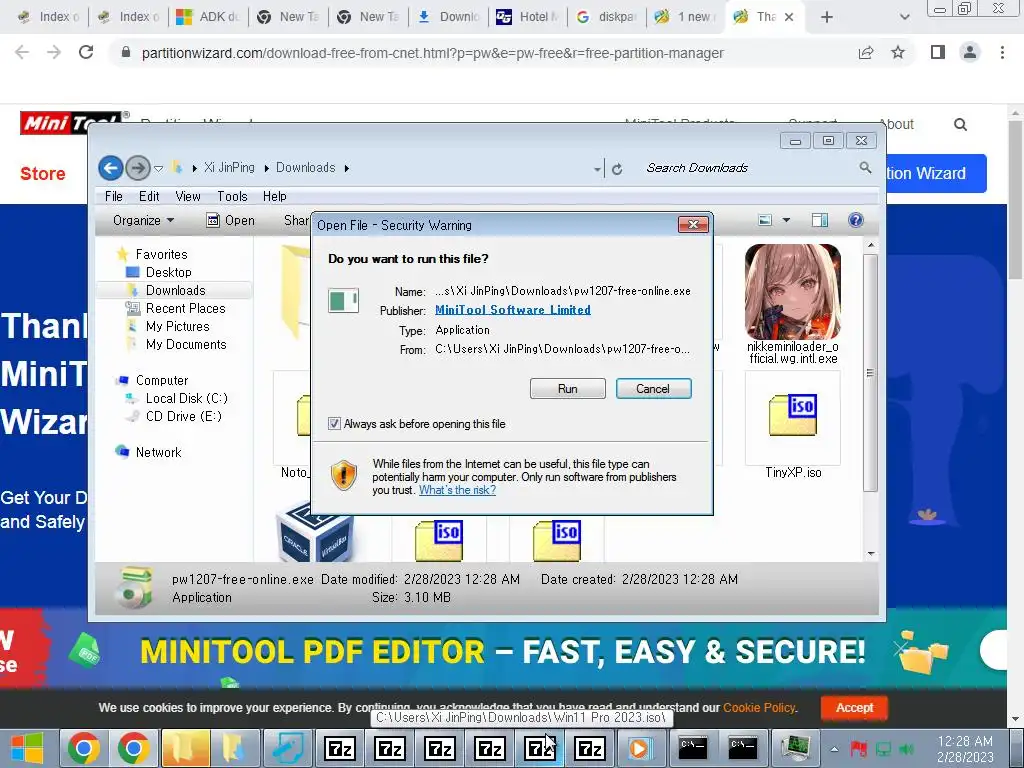Accept the cookie policy
This screenshot has height=768, width=1024.
(854, 707)
